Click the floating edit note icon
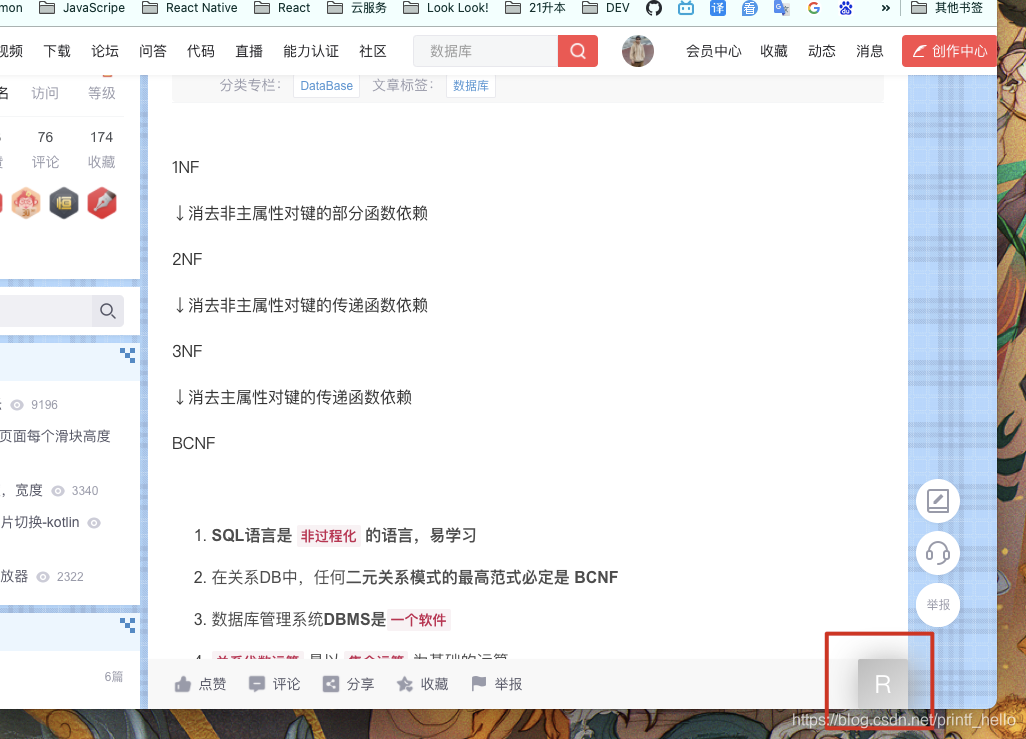 point(938,501)
